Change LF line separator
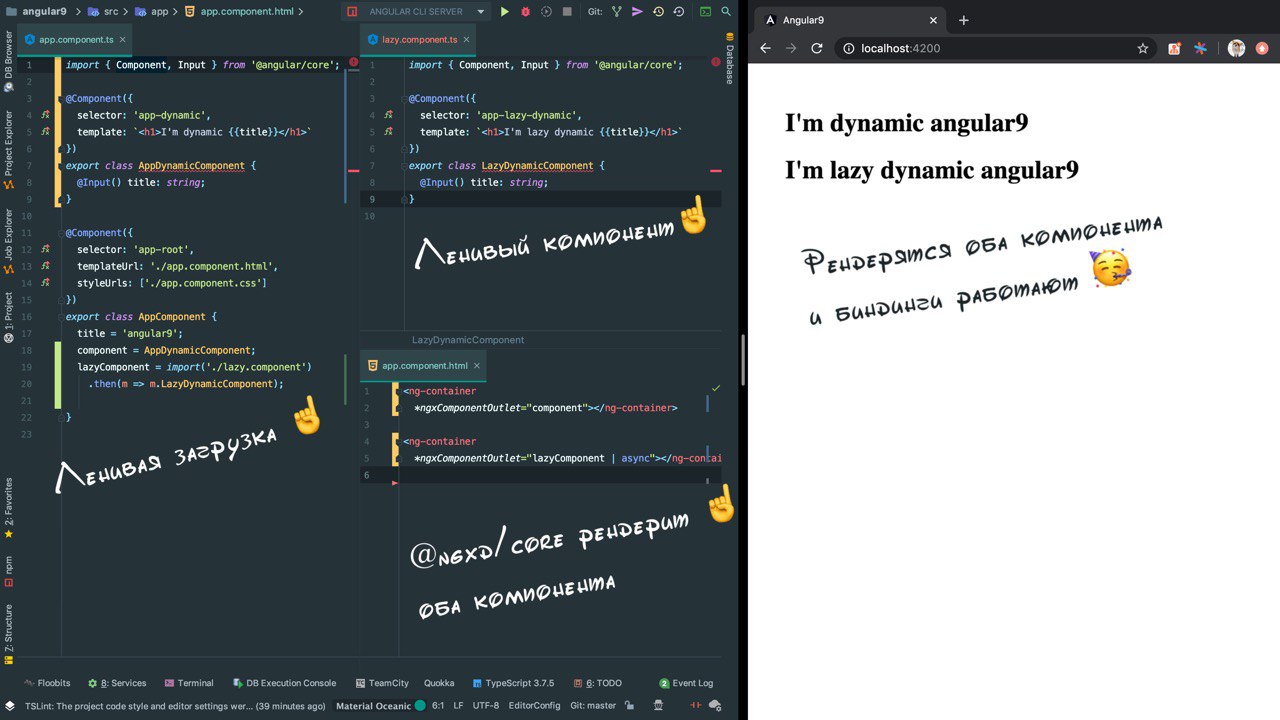The height and width of the screenshot is (720, 1280). pyautogui.click(x=458, y=706)
